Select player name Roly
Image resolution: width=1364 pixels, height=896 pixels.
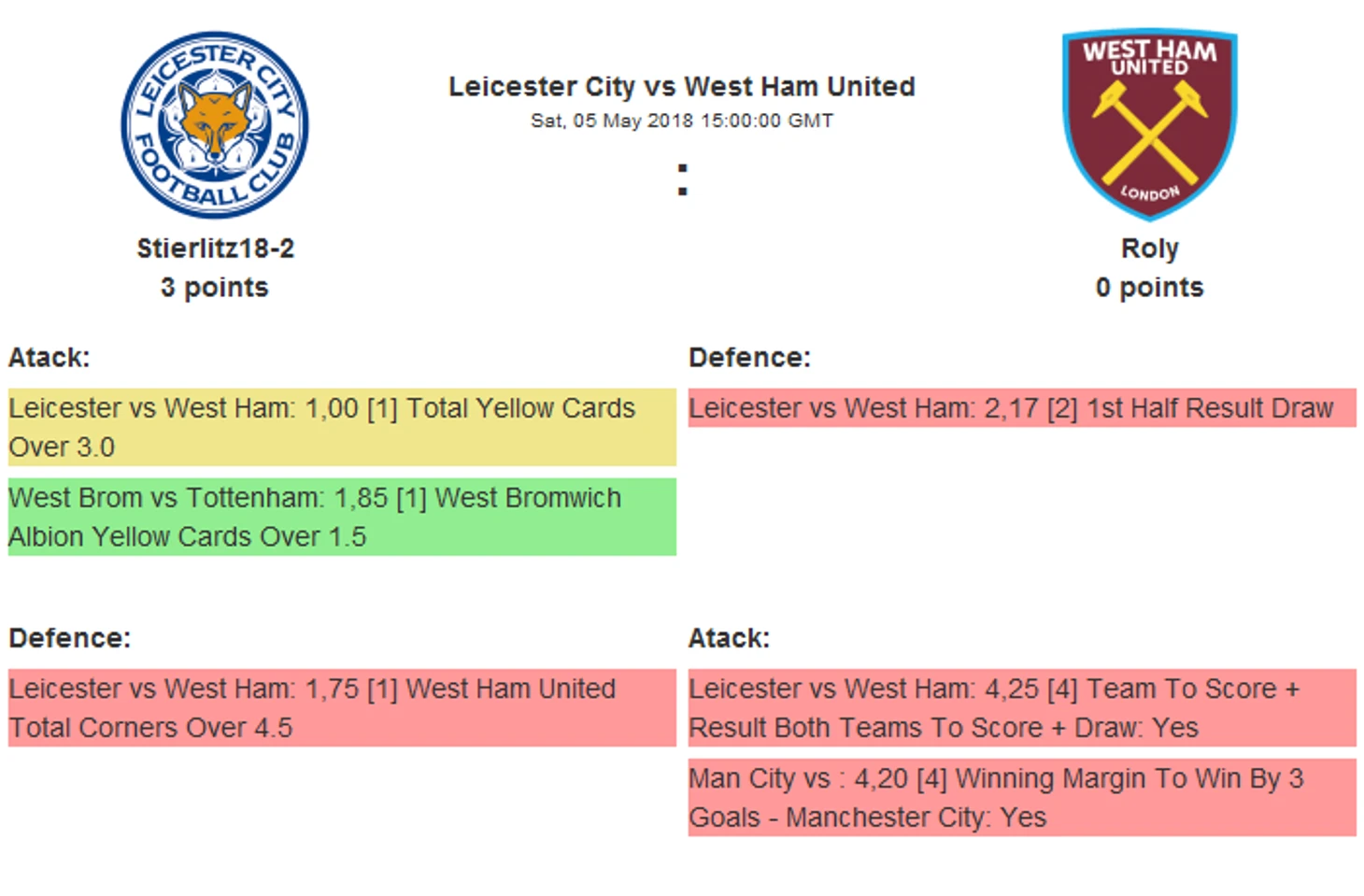(x=1149, y=249)
